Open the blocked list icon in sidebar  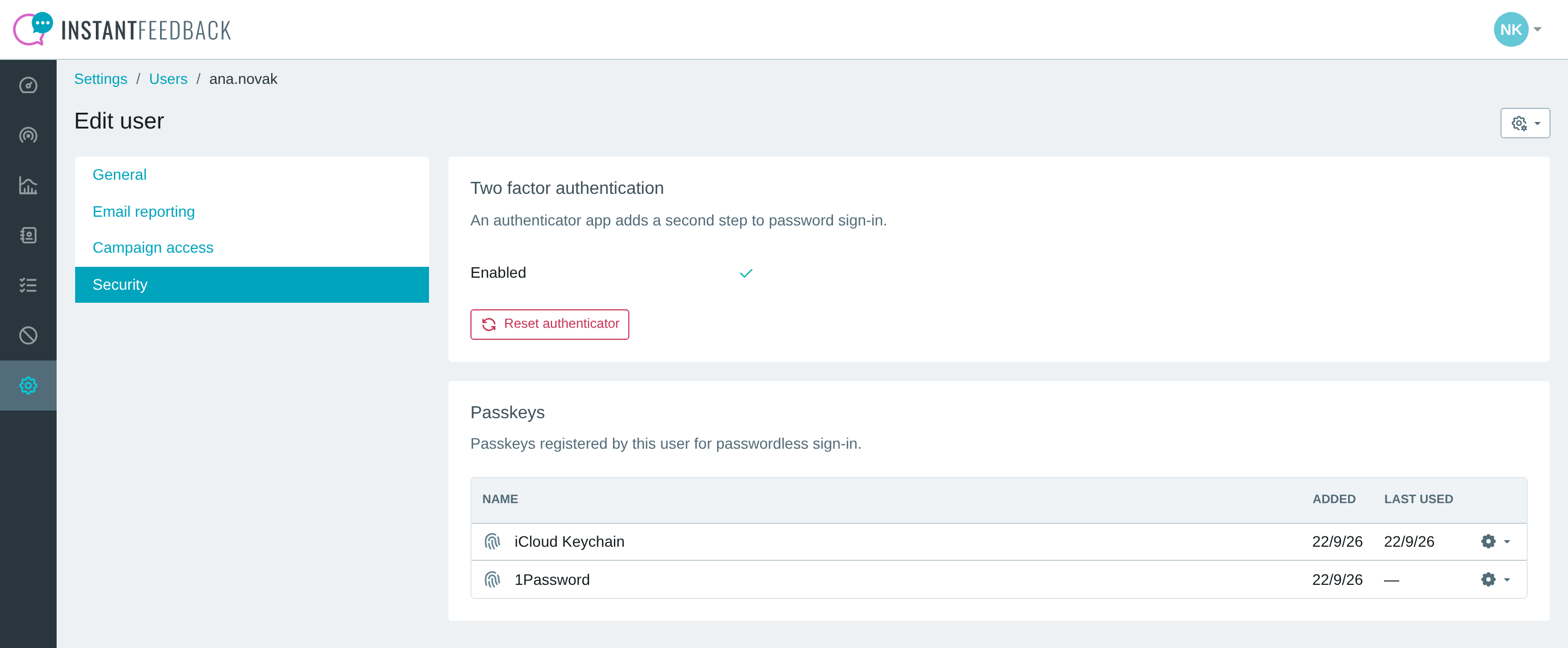point(28,335)
